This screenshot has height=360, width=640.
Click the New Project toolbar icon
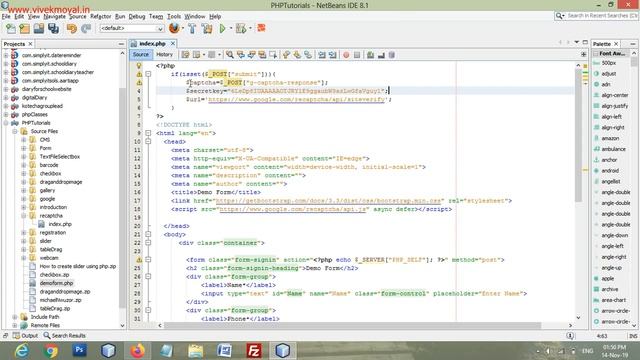click(x=24, y=29)
